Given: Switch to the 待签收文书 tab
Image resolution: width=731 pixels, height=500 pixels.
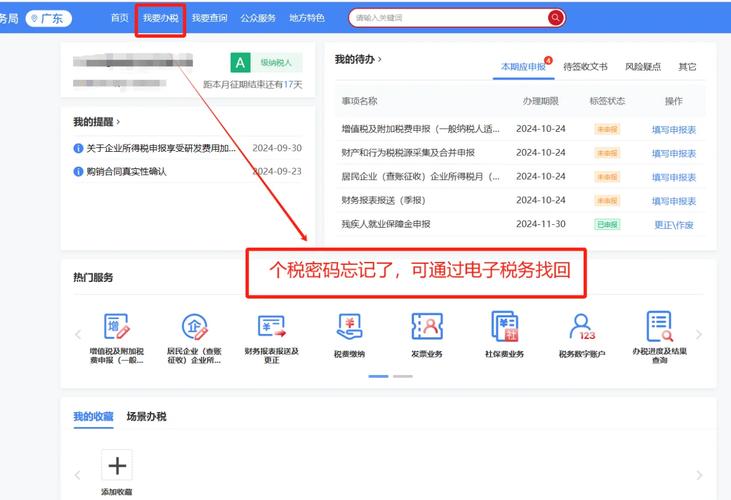Looking at the screenshot, I should (x=585, y=67).
